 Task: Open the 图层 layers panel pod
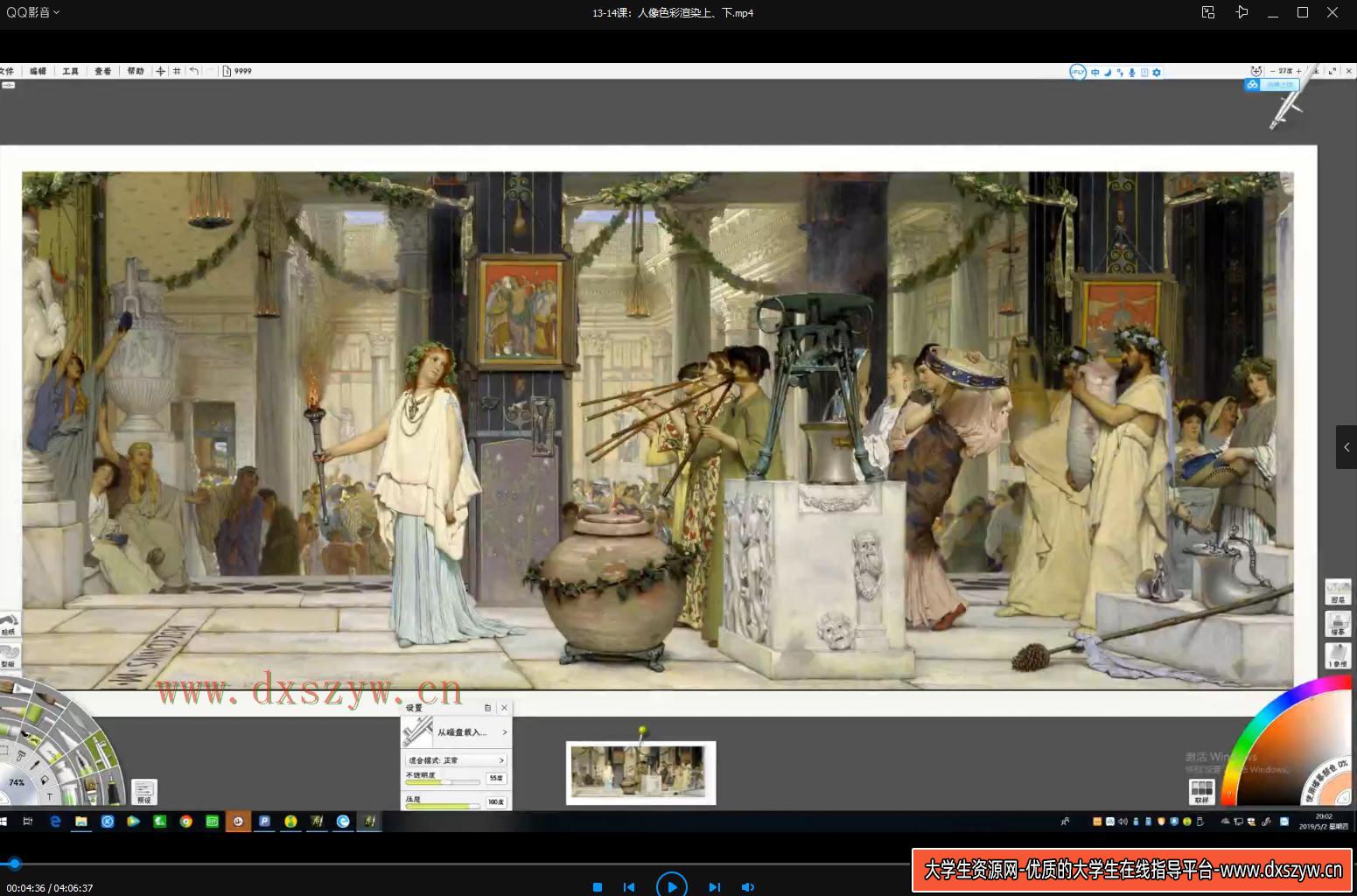[1338, 592]
